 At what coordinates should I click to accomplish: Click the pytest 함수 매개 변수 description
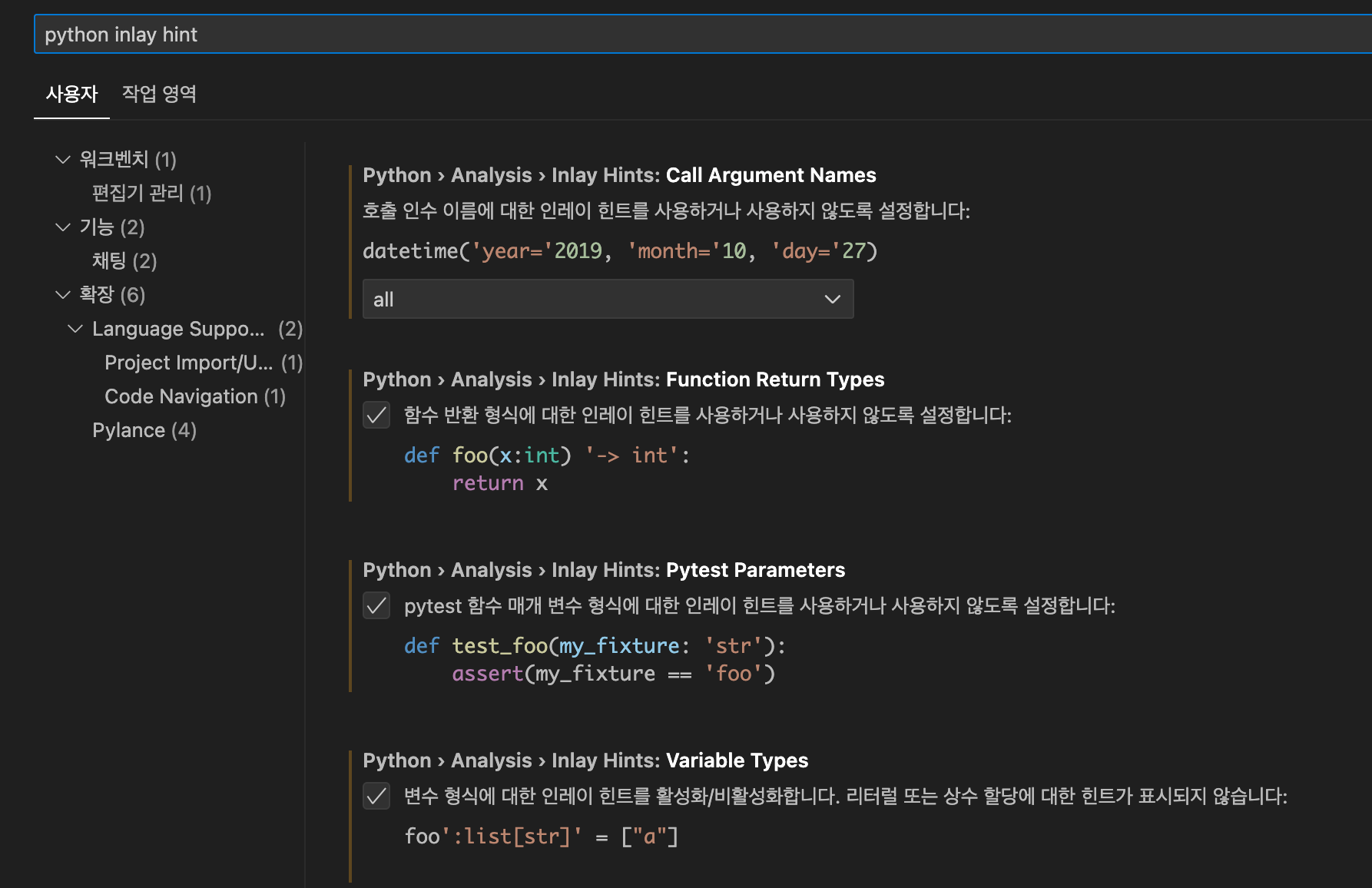pyautogui.click(x=760, y=605)
